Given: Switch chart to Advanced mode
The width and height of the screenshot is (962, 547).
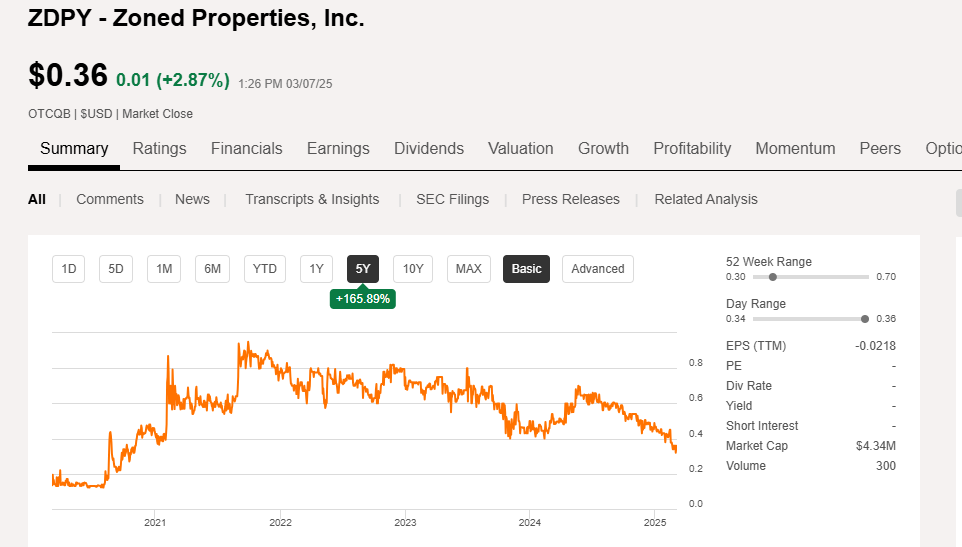Looking at the screenshot, I should click(598, 268).
